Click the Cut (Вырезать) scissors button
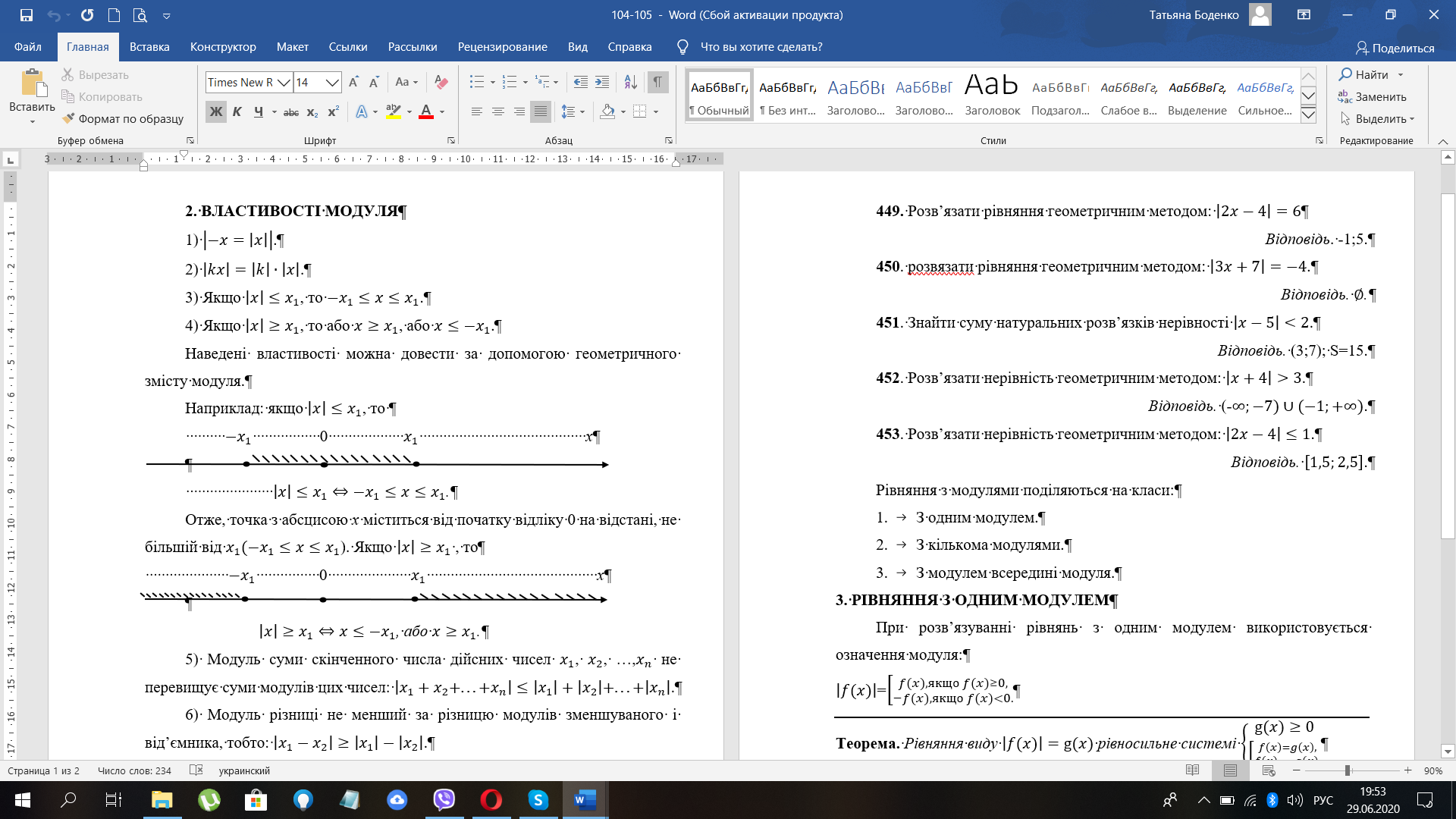The height and width of the screenshot is (819, 1456). pyautogui.click(x=96, y=75)
